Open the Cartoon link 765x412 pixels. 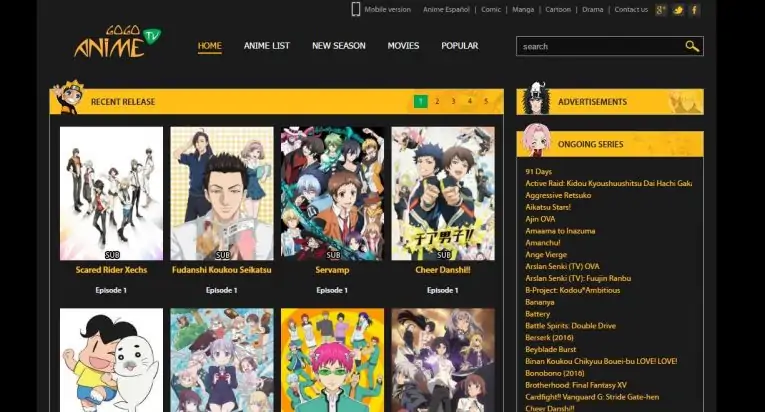(x=558, y=9)
